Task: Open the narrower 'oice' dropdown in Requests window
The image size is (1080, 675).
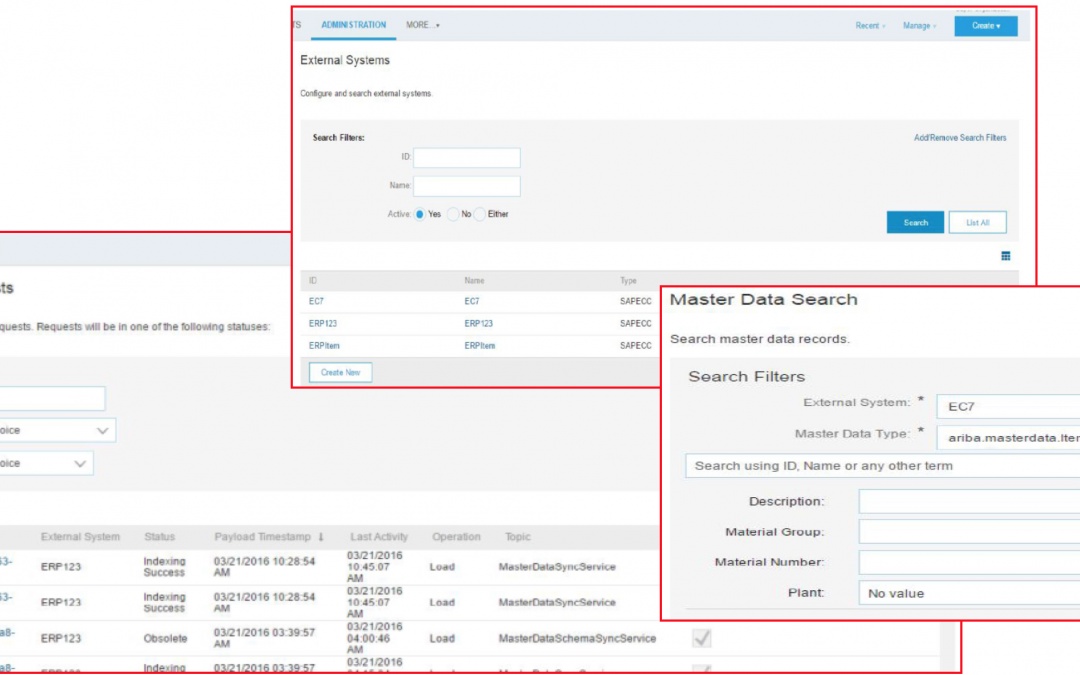Action: tap(47, 464)
